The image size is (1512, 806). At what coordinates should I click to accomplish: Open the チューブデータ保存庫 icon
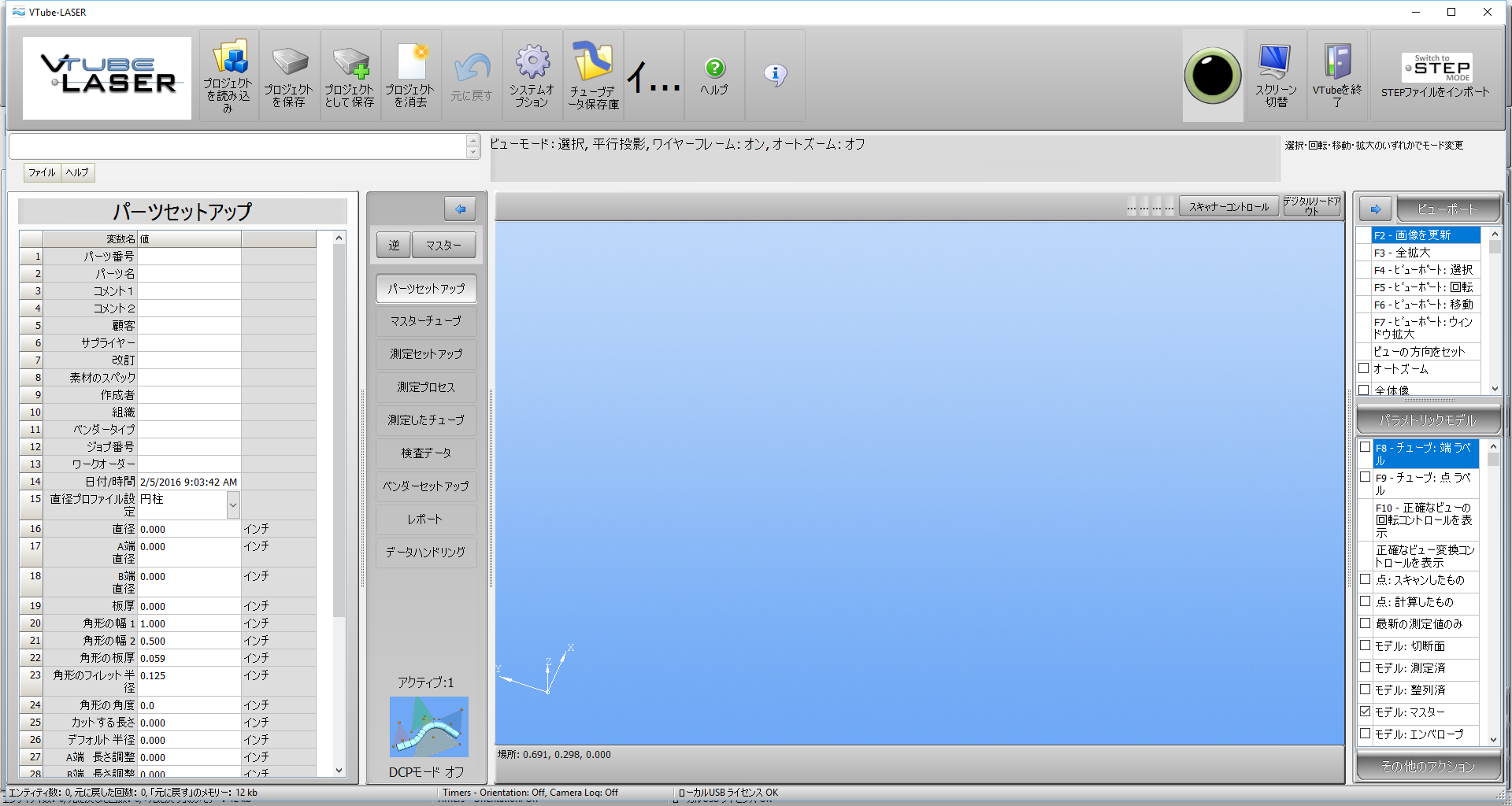[x=593, y=61]
